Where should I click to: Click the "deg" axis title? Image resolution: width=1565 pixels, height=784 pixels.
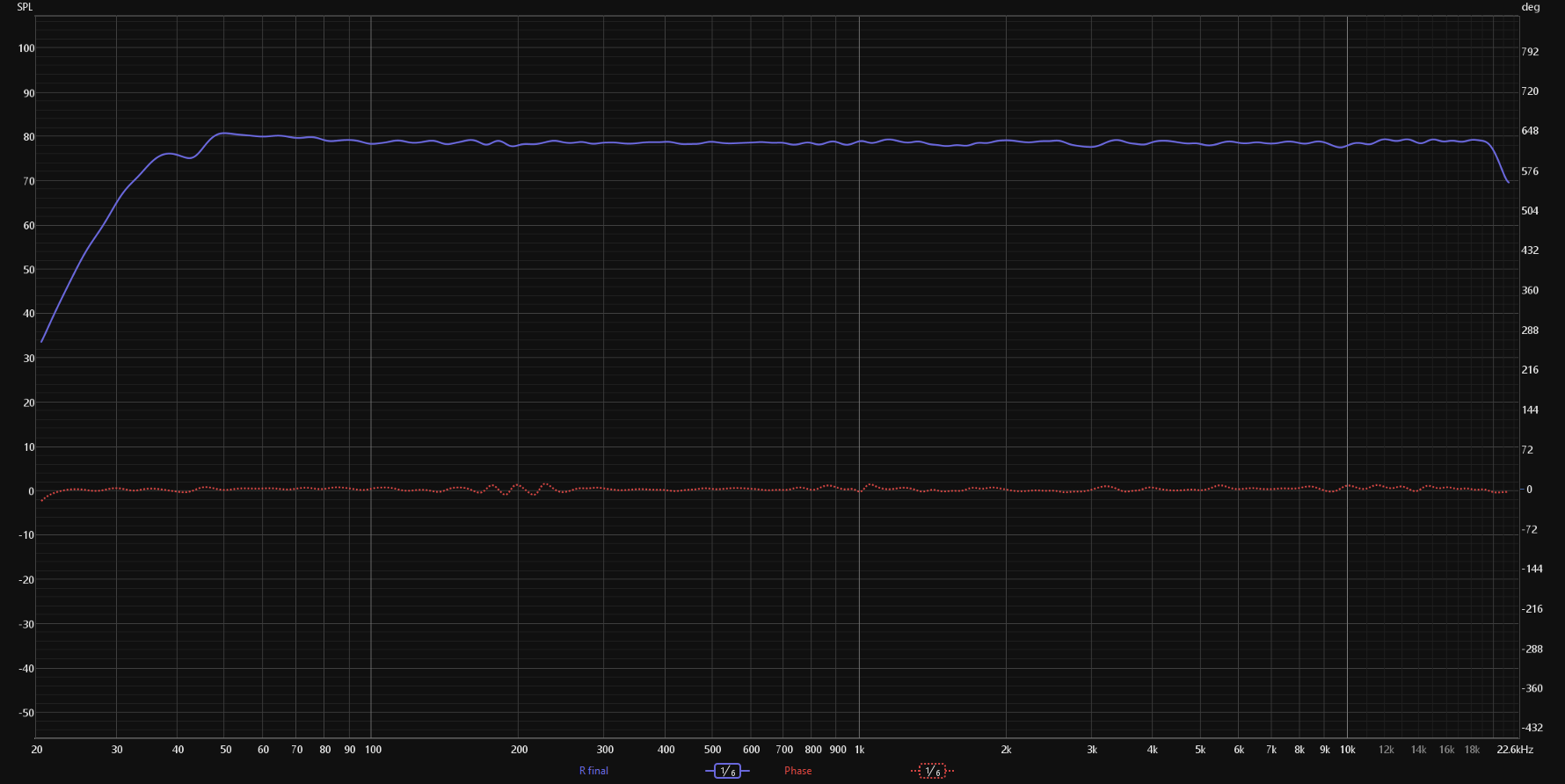click(x=1531, y=7)
